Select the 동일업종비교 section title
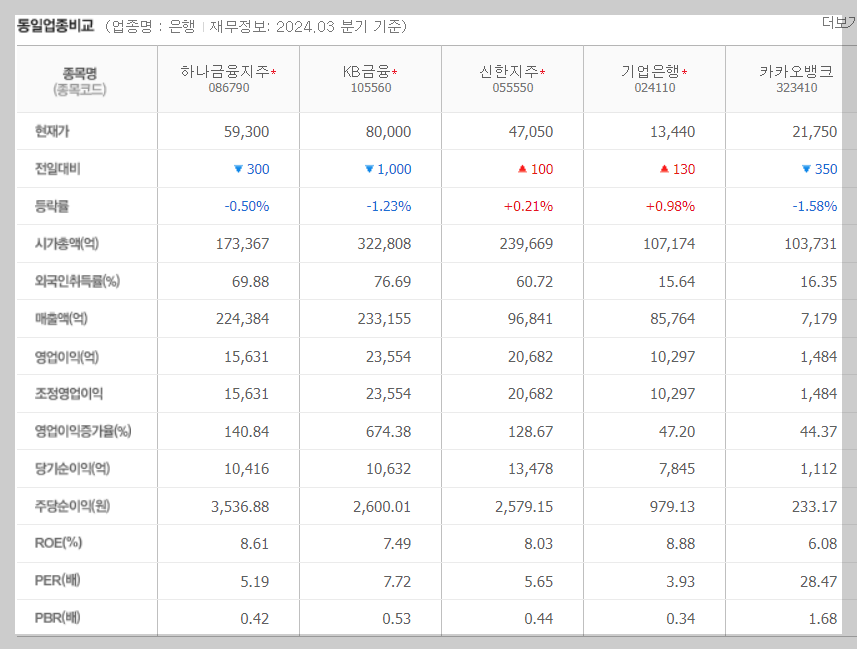This screenshot has width=857, height=649. coord(55,26)
